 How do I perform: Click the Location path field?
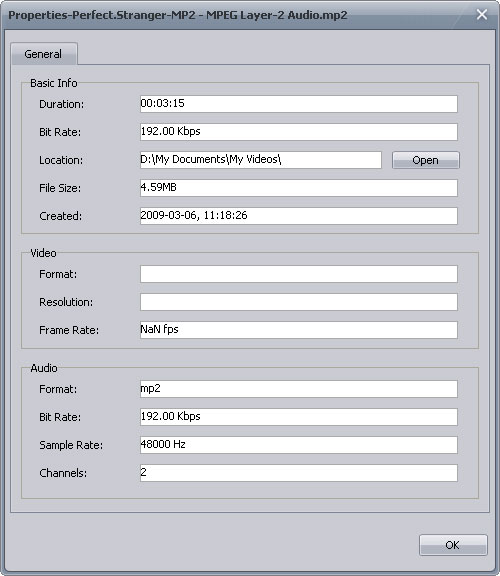pyautogui.click(x=260, y=160)
